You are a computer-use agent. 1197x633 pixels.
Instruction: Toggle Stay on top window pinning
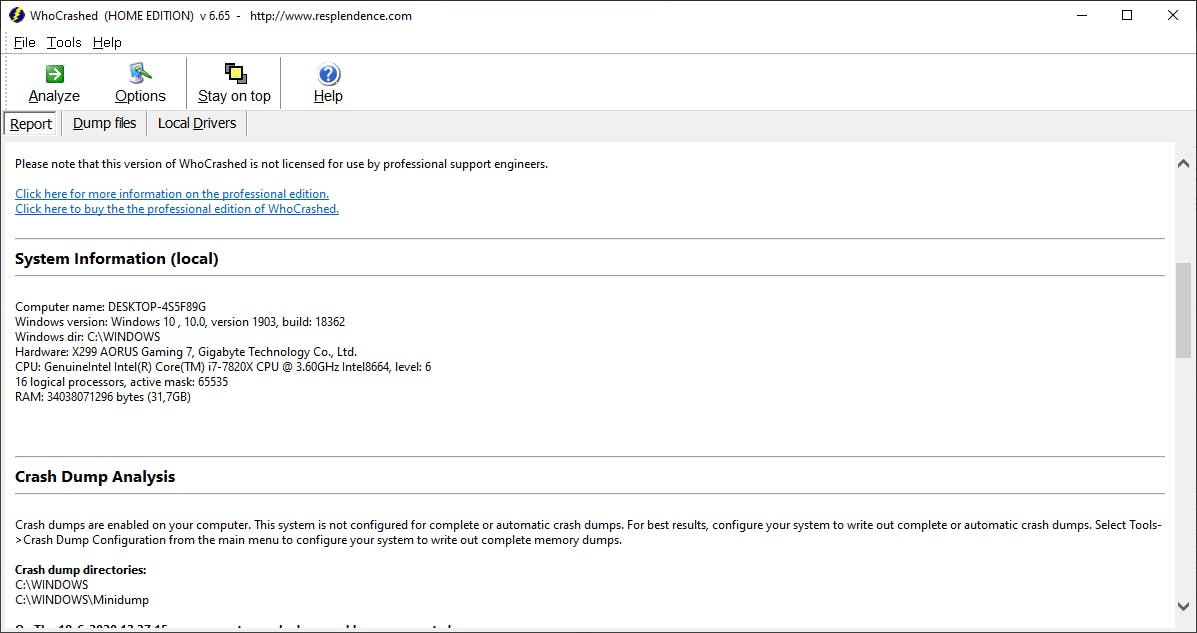pyautogui.click(x=234, y=82)
